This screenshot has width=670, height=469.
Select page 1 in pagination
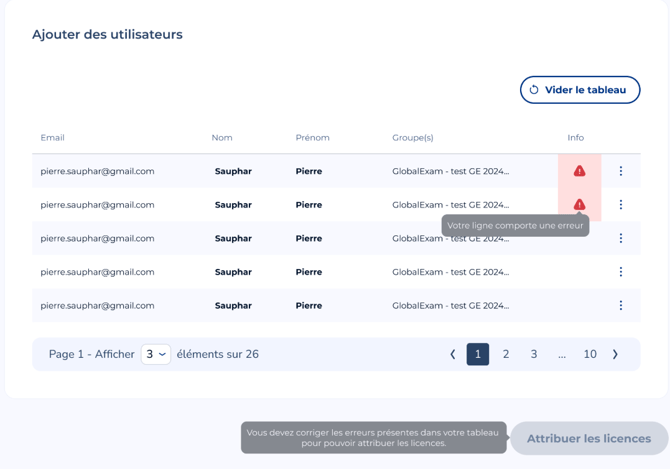click(478, 354)
